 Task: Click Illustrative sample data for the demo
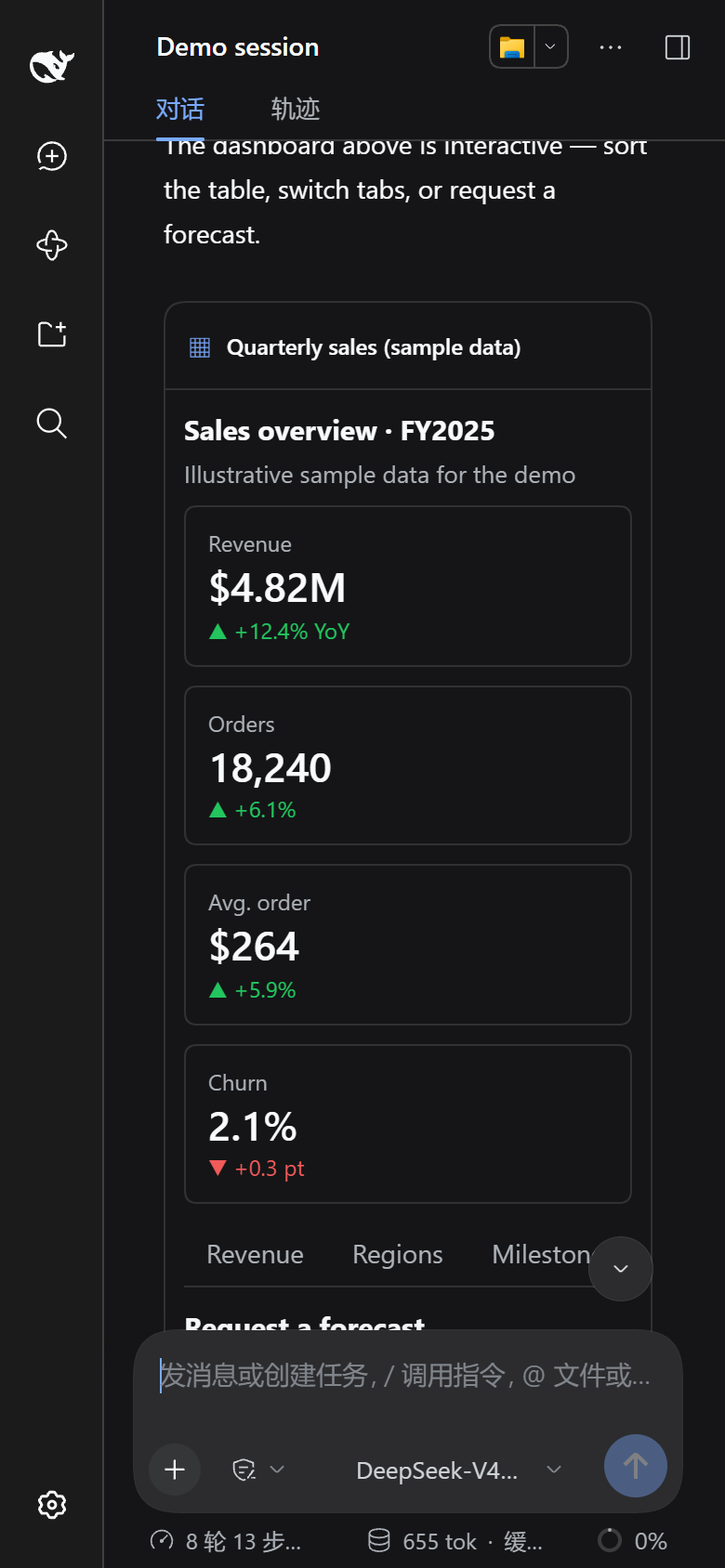[379, 475]
